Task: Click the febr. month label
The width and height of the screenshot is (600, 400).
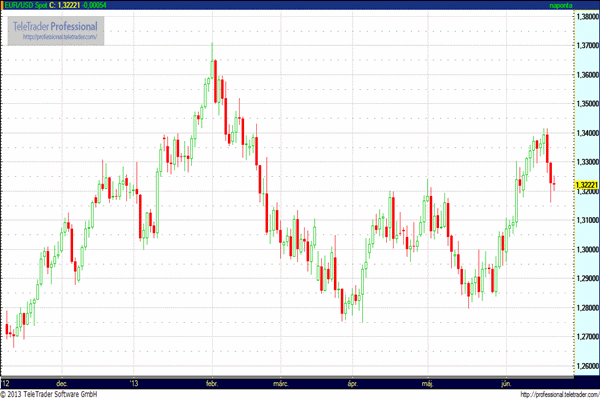Action: click(x=211, y=383)
